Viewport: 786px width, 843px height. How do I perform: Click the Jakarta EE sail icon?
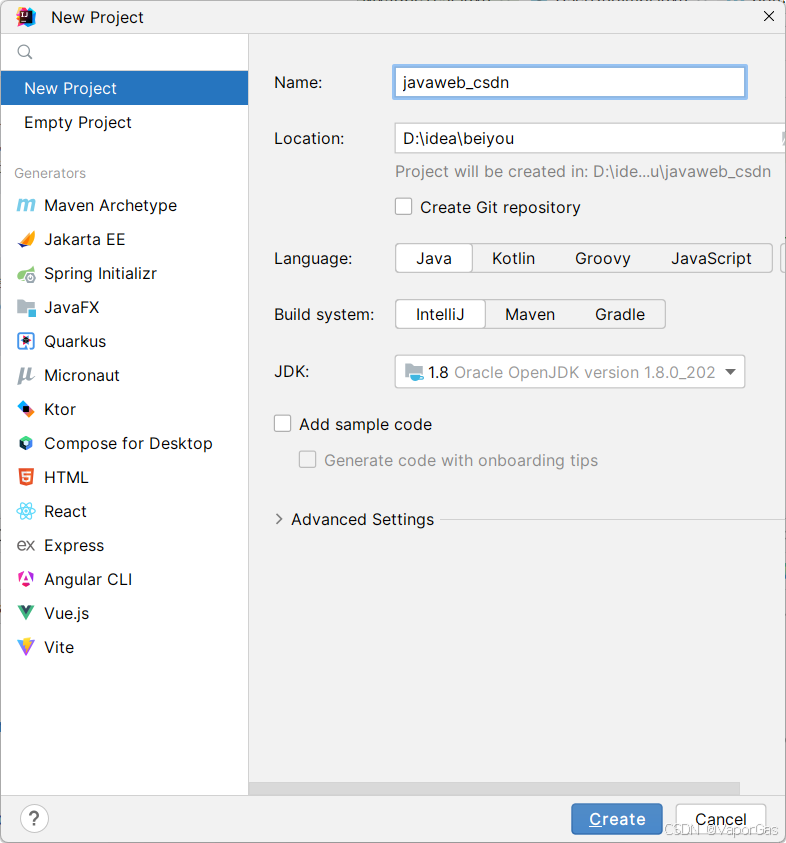coord(26,239)
